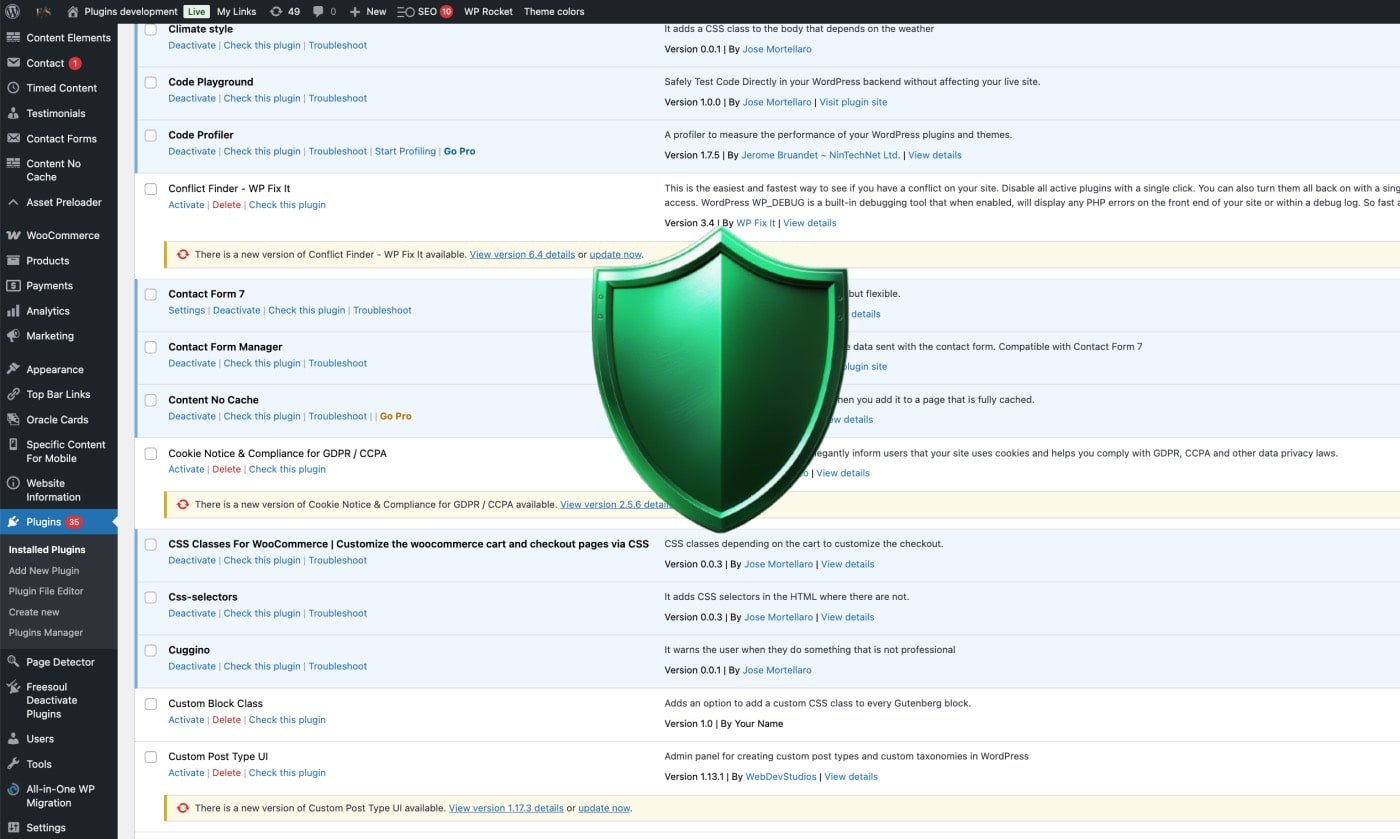Collapse the Asset Preloader chevron item

(x=13, y=202)
